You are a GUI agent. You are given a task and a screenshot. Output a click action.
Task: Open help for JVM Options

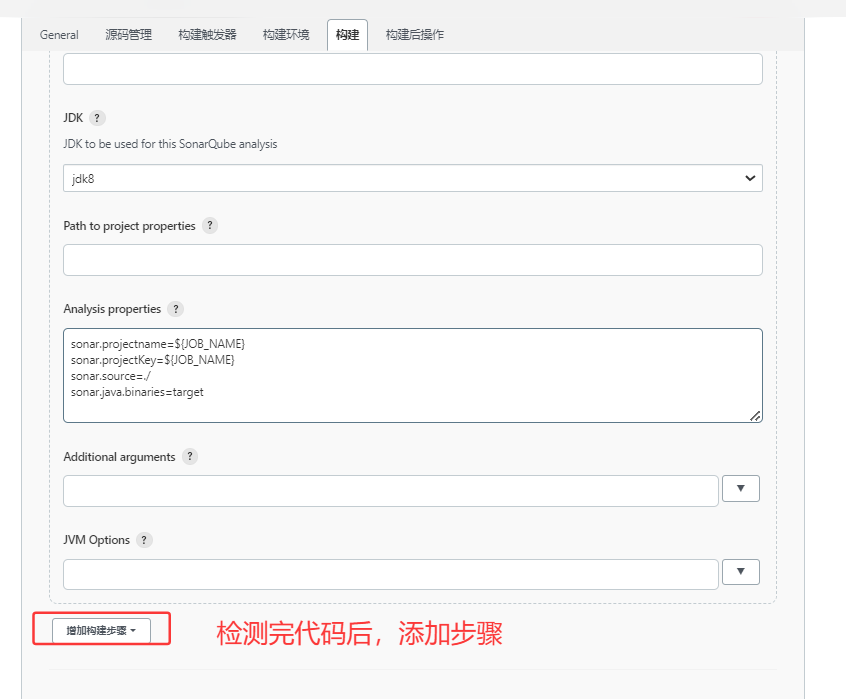tap(144, 540)
